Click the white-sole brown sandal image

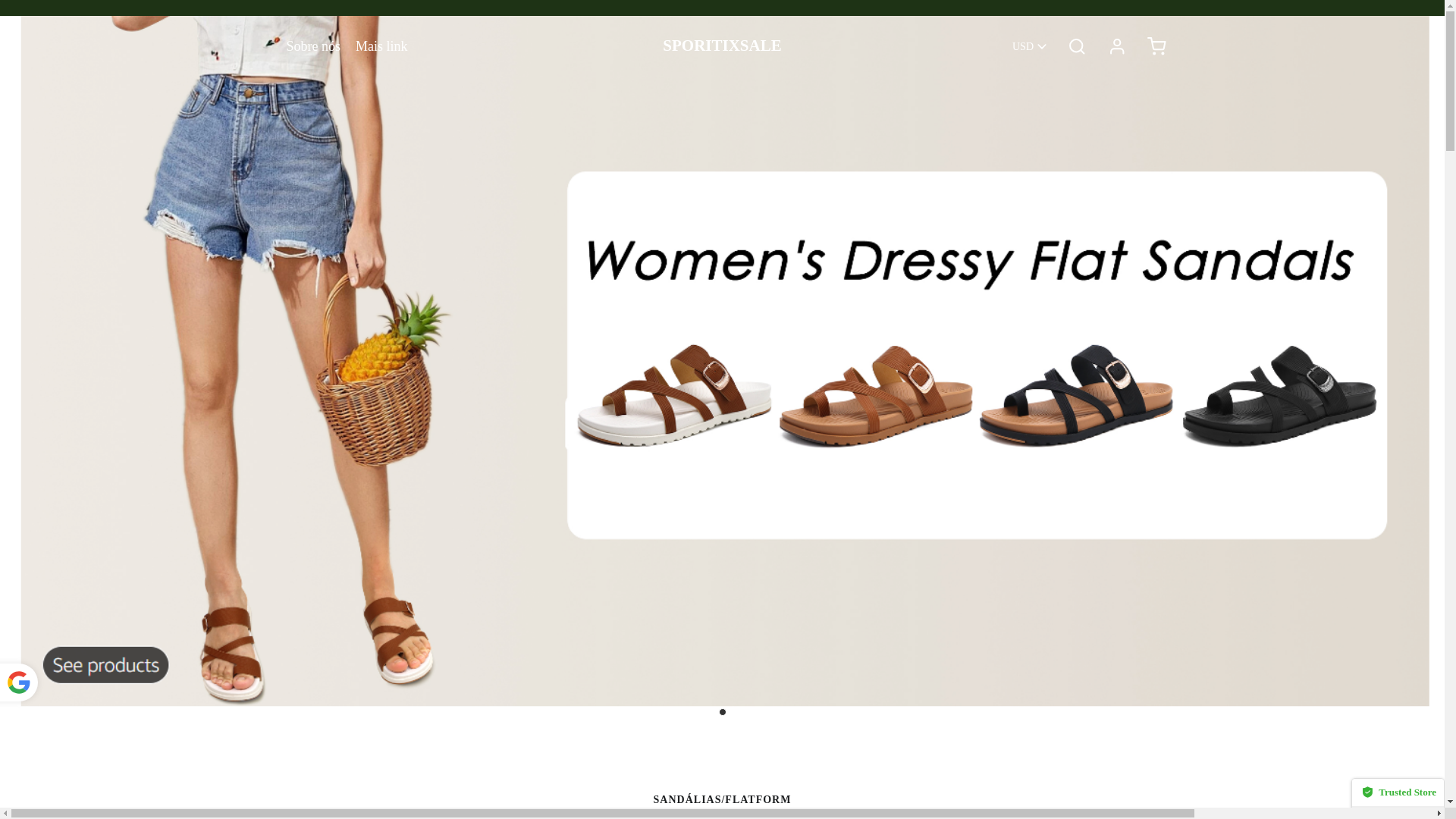pyautogui.click(x=673, y=396)
